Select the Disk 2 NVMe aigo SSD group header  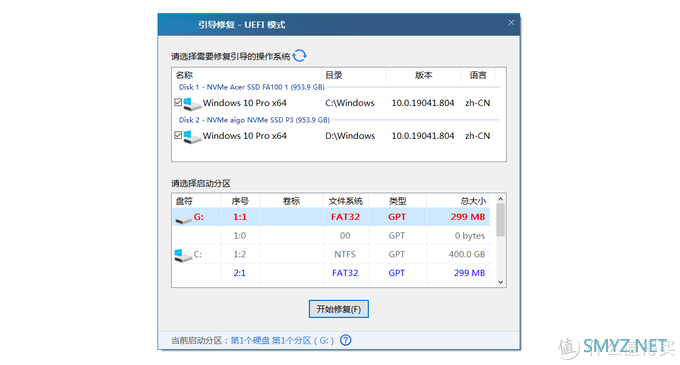click(255, 120)
